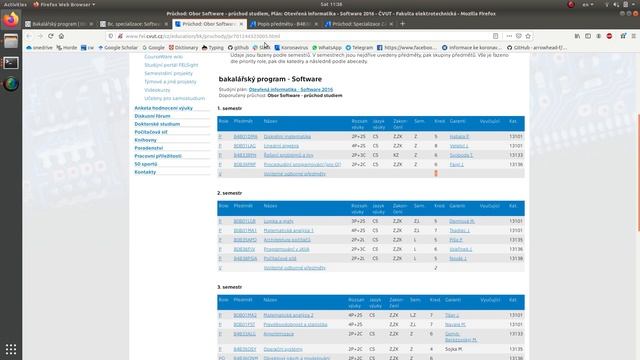640x360 pixels.
Task: Open 'Doktorské studium' sidebar link
Action: [157, 124]
